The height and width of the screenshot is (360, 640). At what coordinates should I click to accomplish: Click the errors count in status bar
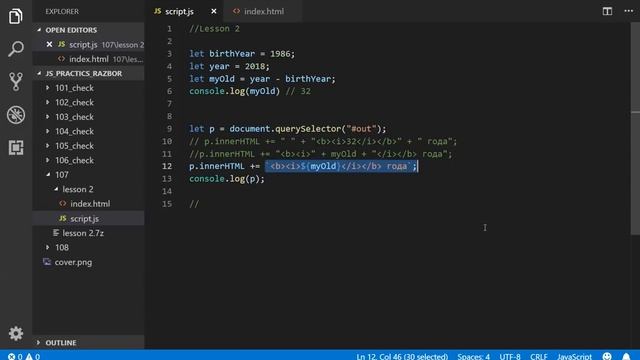[15, 356]
